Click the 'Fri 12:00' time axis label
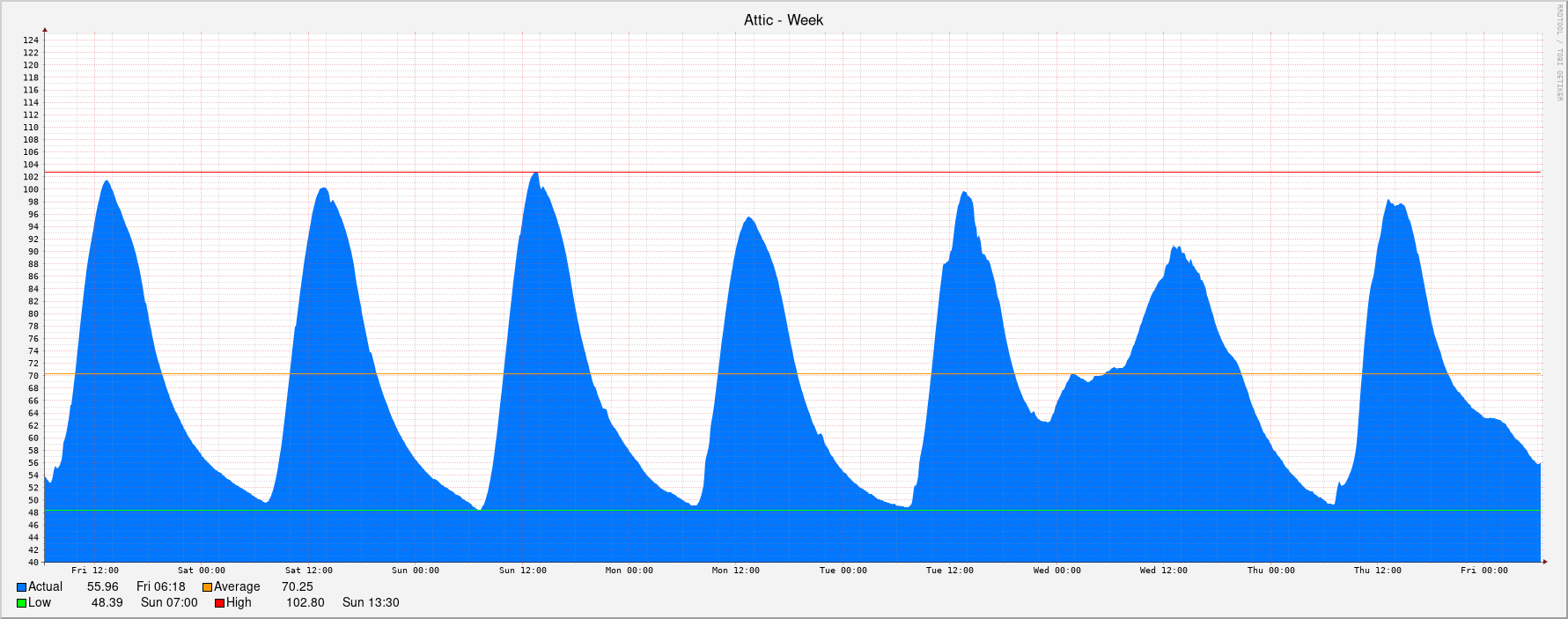The image size is (1568, 619). [95, 571]
